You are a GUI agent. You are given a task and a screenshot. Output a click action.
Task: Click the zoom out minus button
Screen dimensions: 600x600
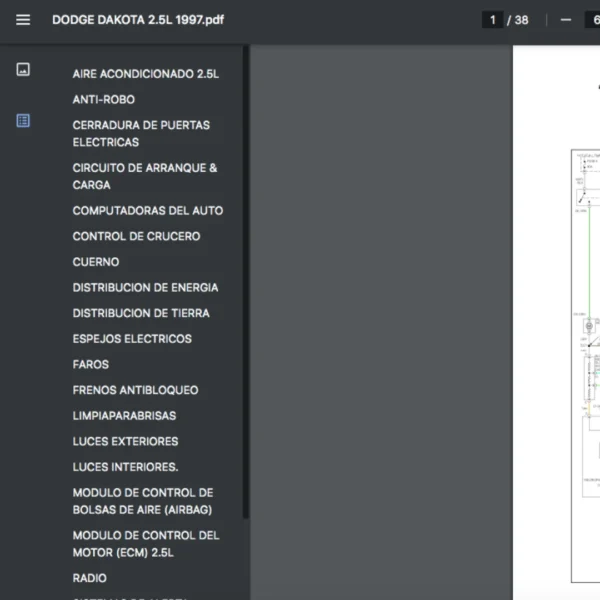click(x=566, y=20)
